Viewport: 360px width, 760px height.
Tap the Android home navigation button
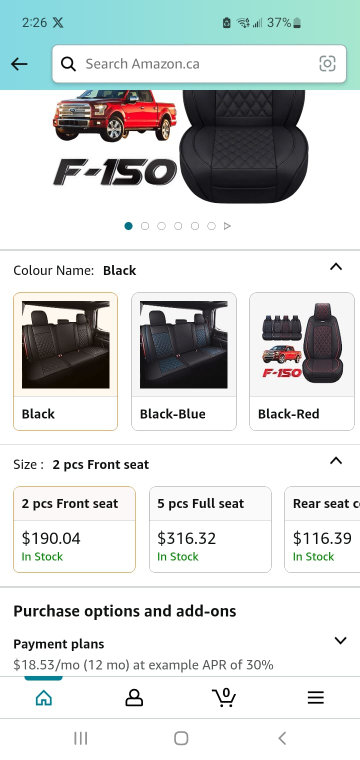tap(181, 738)
